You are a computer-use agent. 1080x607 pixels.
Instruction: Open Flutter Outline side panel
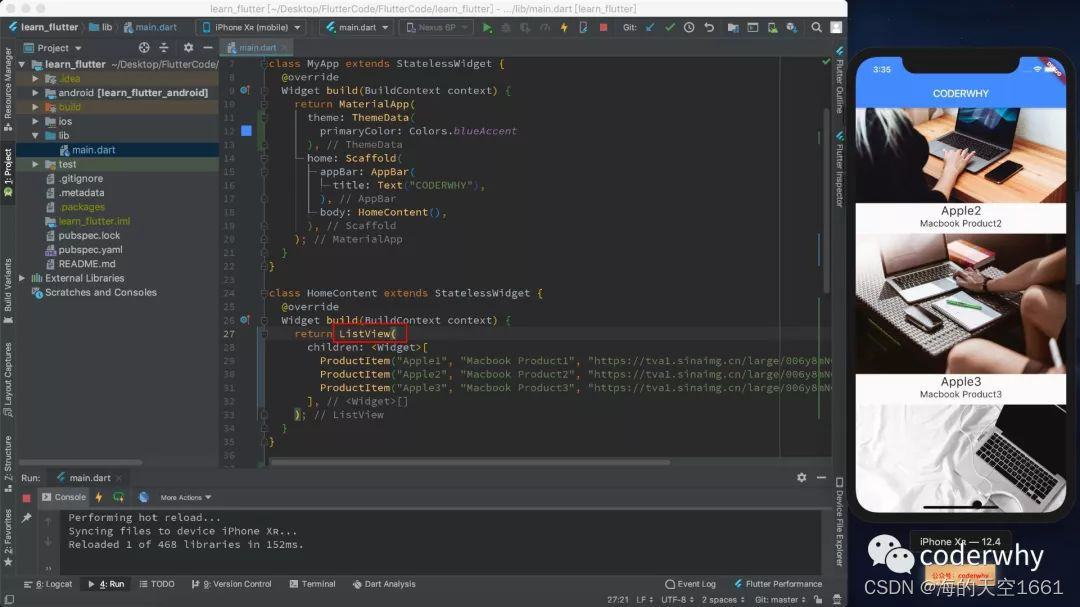click(x=839, y=80)
